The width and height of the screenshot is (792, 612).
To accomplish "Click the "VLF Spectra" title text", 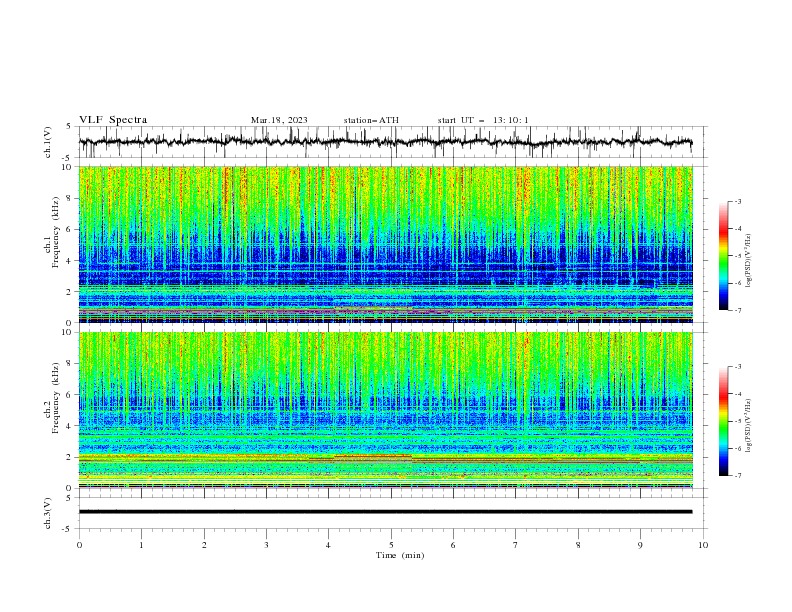I will pyautogui.click(x=113, y=120).
